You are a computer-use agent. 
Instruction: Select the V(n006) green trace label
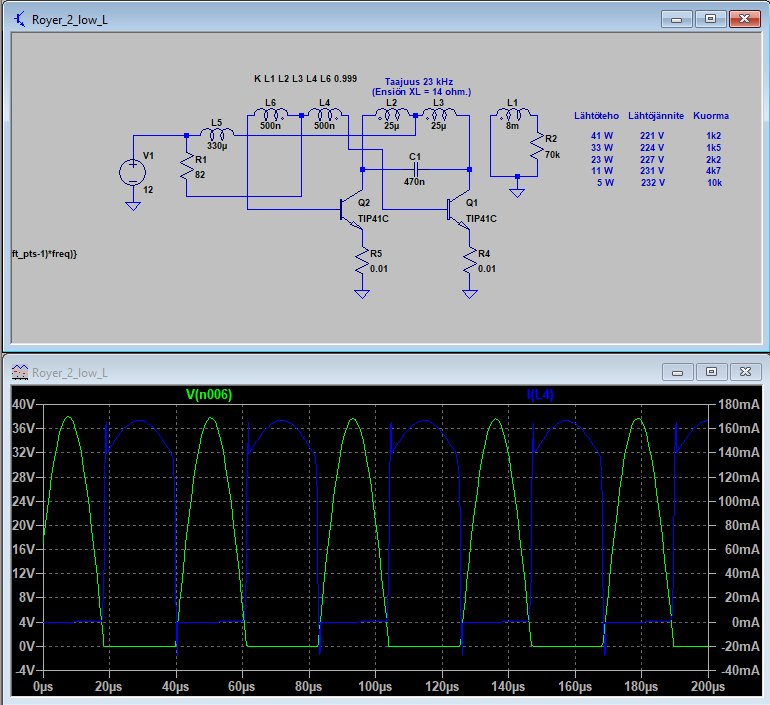[x=208, y=395]
